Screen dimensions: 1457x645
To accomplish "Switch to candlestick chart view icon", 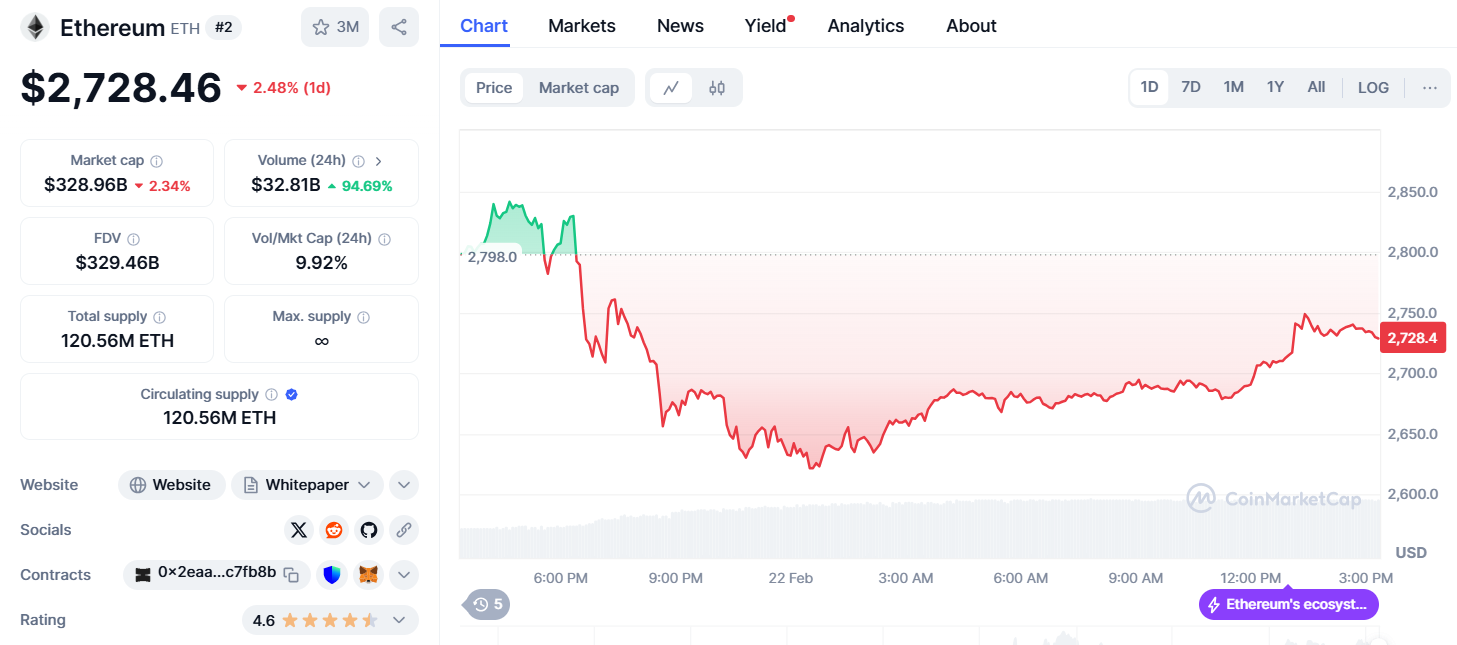I will point(717,88).
